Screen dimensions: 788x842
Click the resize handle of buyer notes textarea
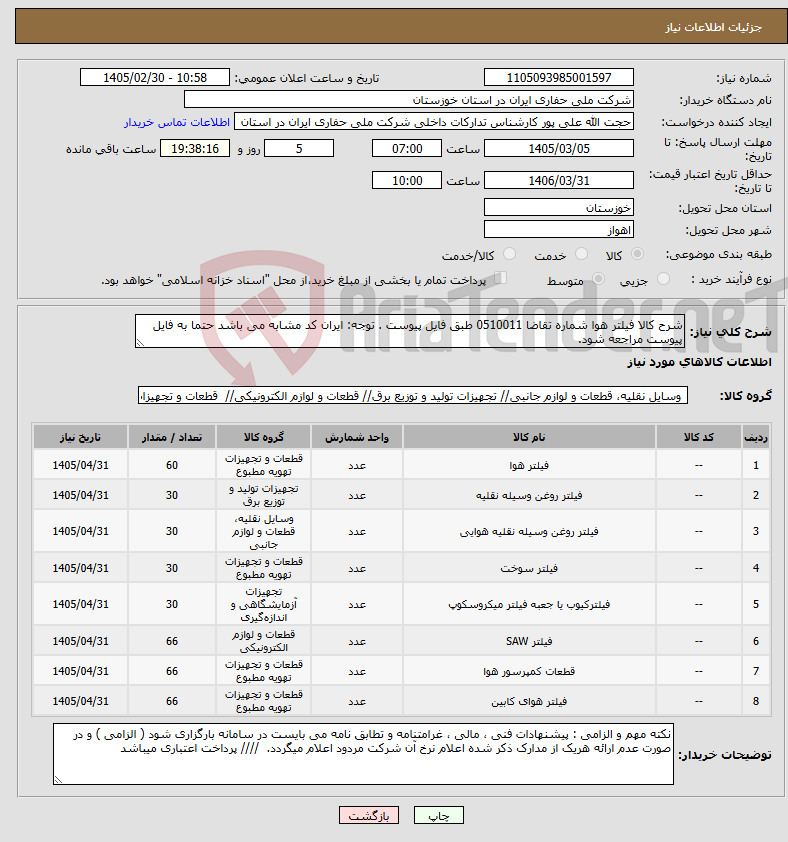pyautogui.click(x=59, y=779)
